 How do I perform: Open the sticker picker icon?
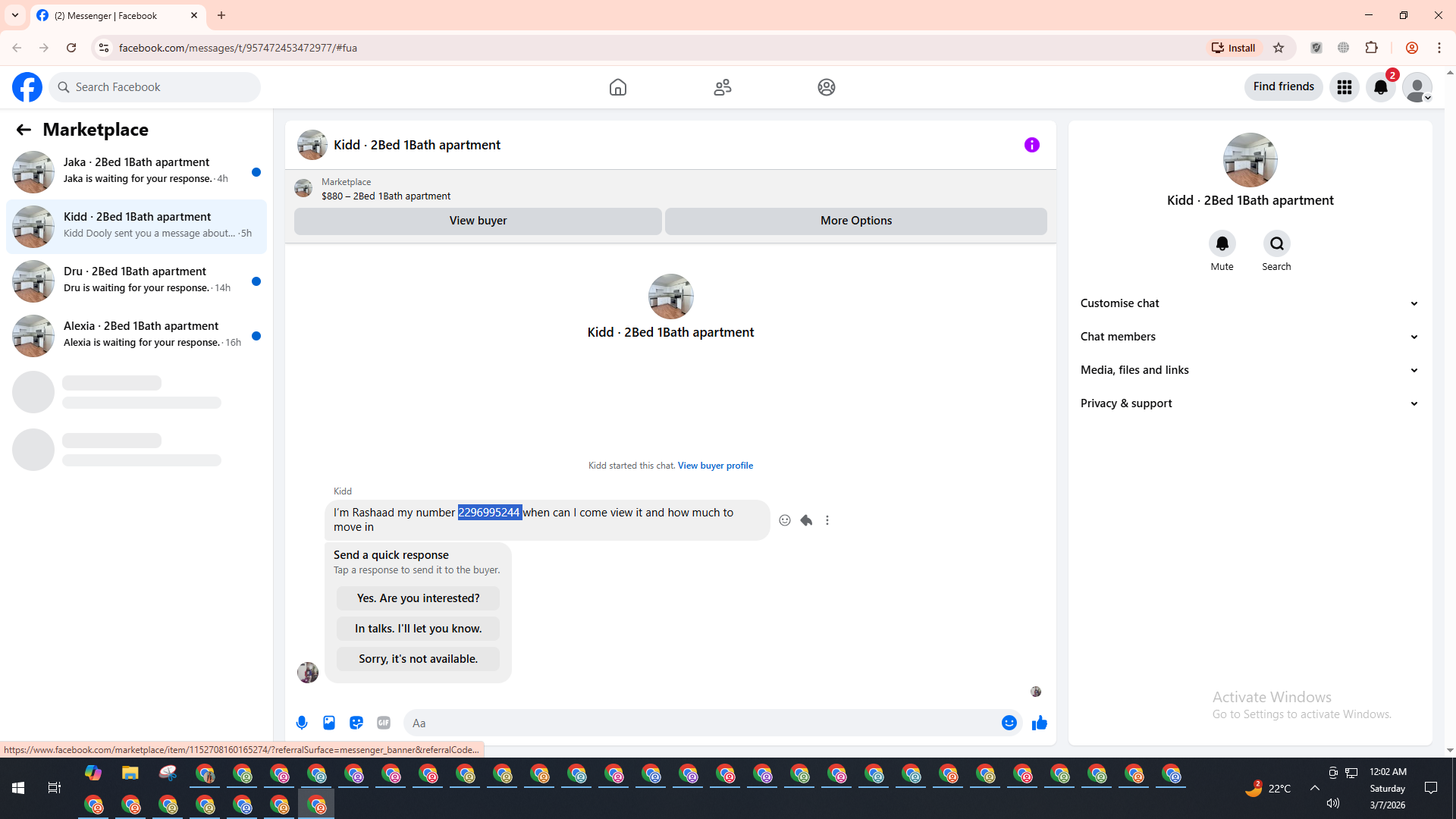(356, 723)
